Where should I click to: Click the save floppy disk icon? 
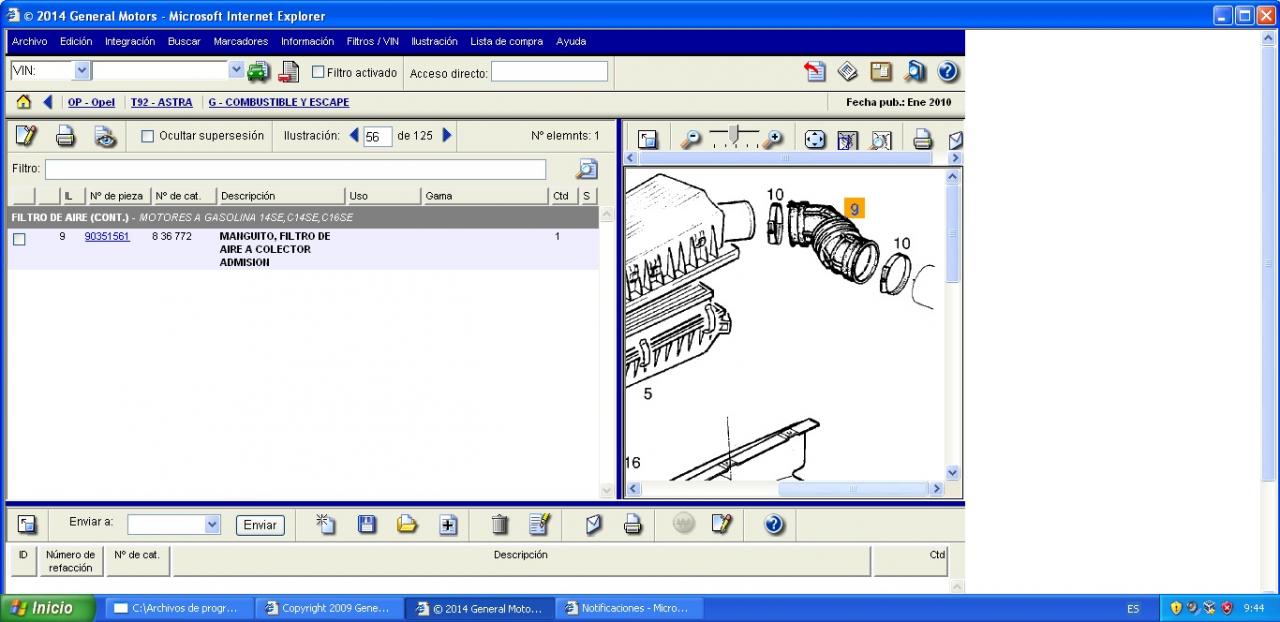tap(367, 524)
